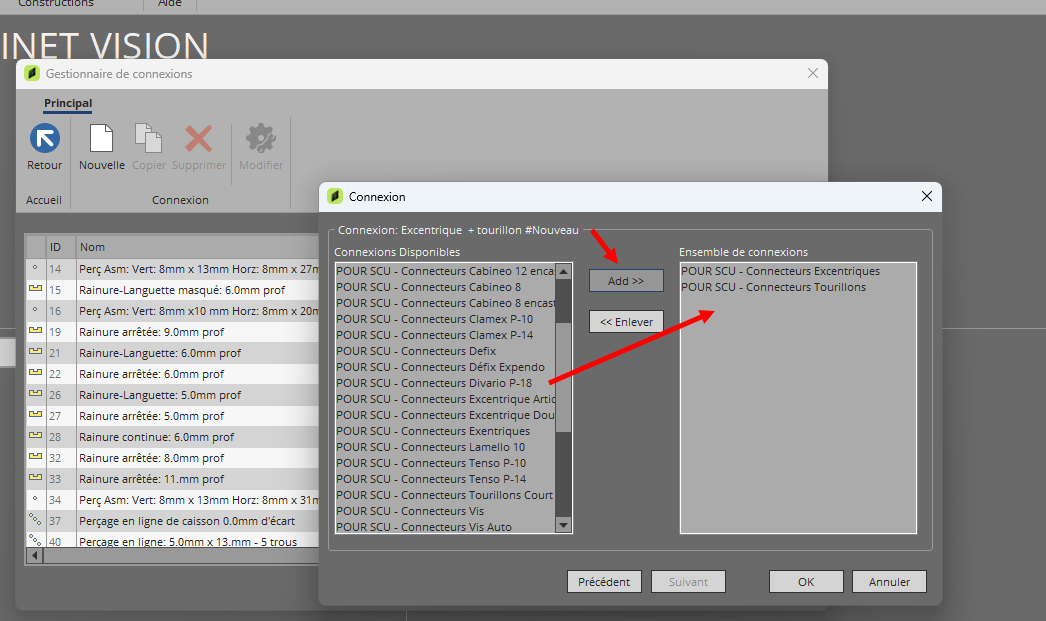Viewport: 1046px width, 621px height.
Task: Click the Suivant button
Action: coord(688,582)
